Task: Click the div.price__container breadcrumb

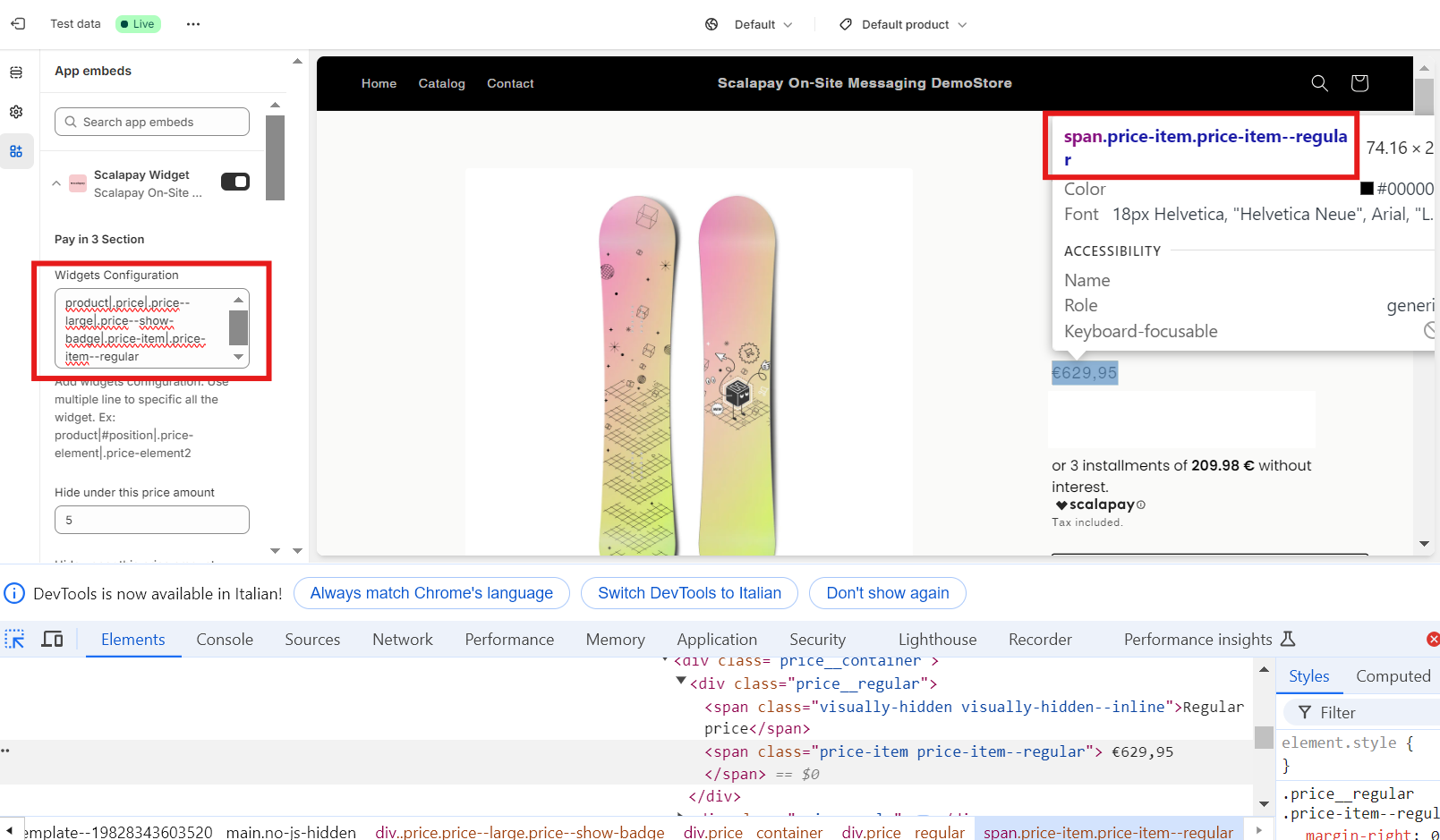Action: [753, 832]
